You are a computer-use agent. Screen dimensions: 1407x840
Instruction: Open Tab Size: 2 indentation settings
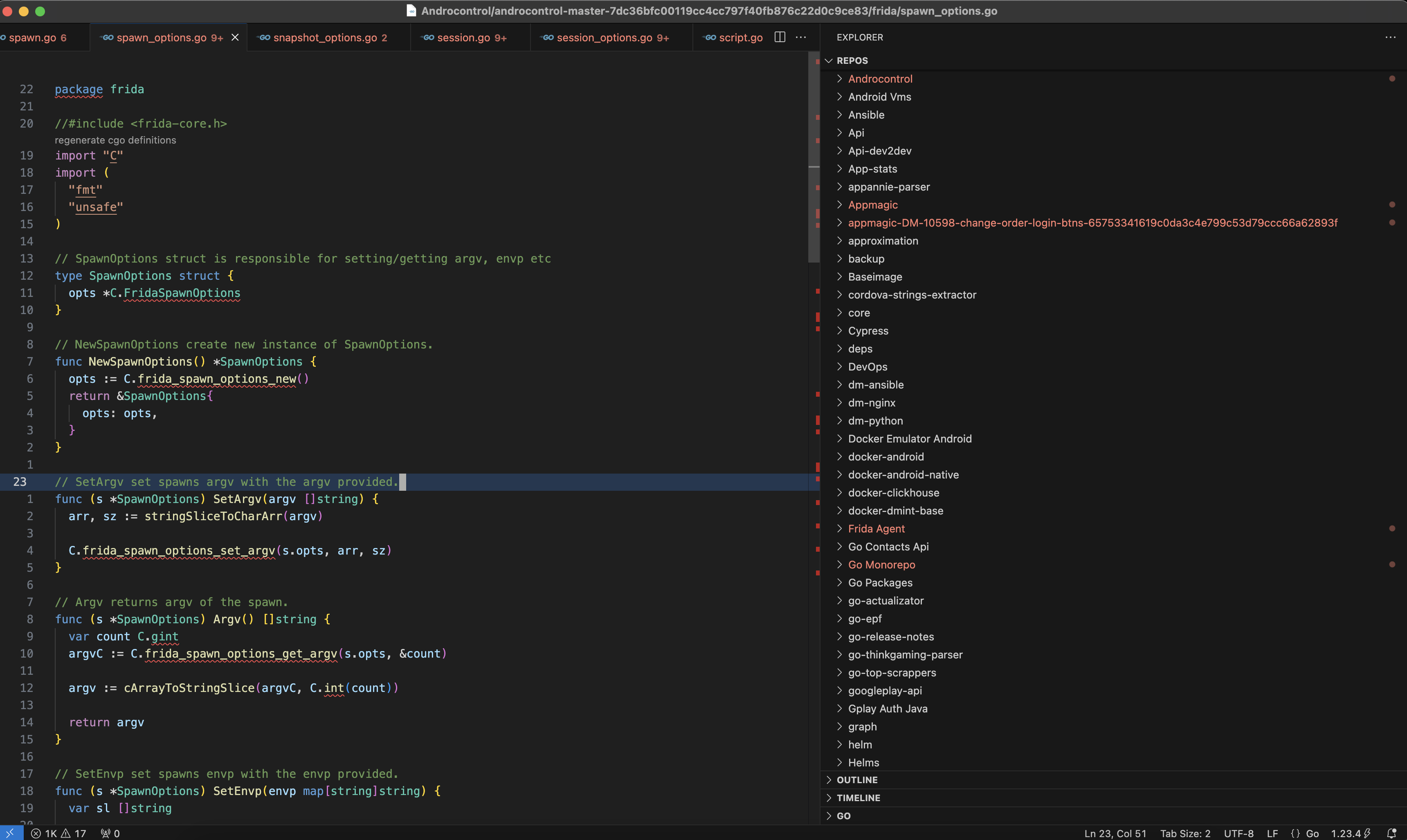click(1185, 833)
